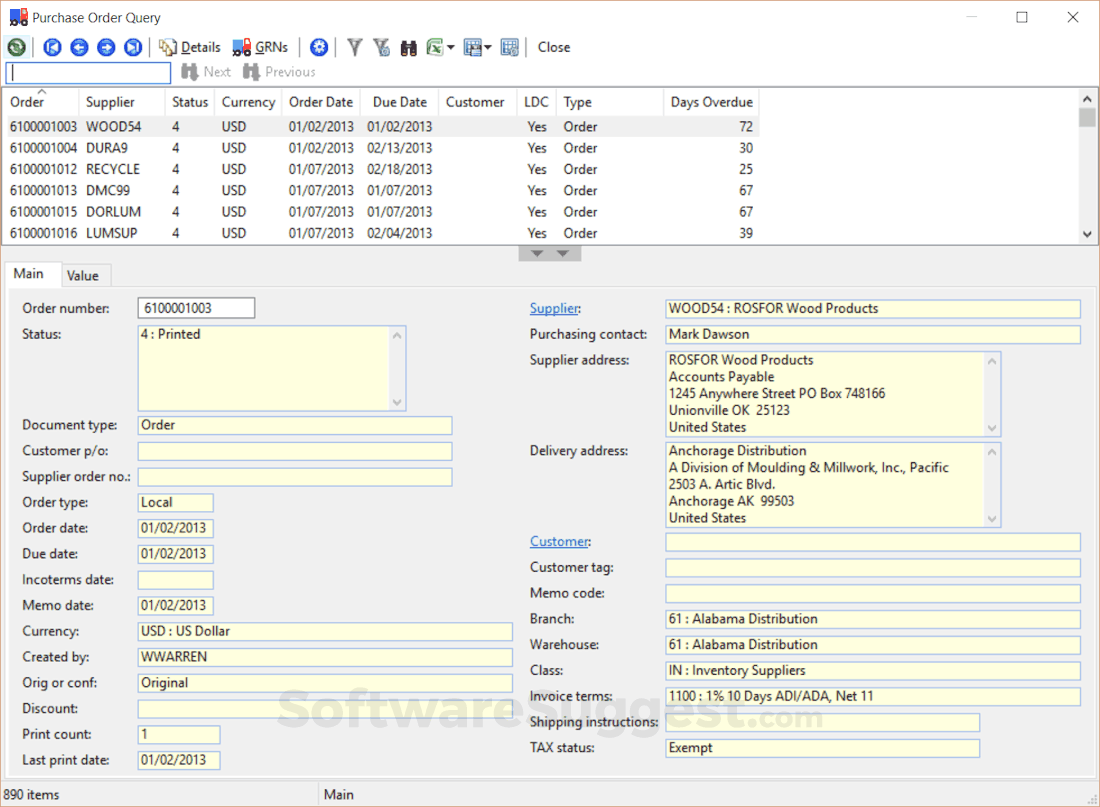Open the binoculars search tool
The width and height of the screenshot is (1100, 807).
[408, 47]
